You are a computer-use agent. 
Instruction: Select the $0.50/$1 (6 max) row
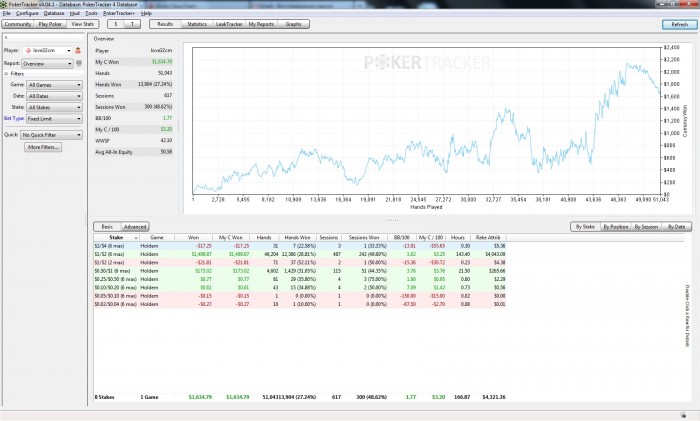[300, 271]
